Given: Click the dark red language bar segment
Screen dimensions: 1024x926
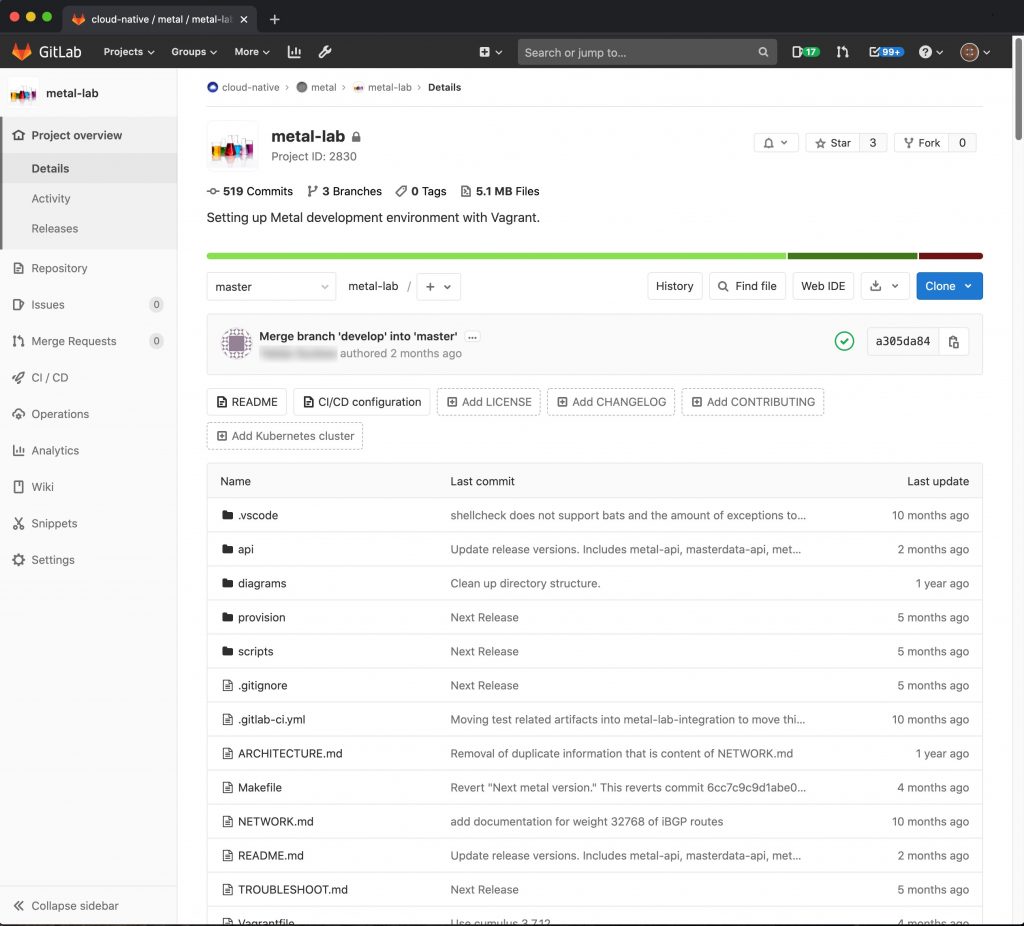Looking at the screenshot, I should 950,256.
